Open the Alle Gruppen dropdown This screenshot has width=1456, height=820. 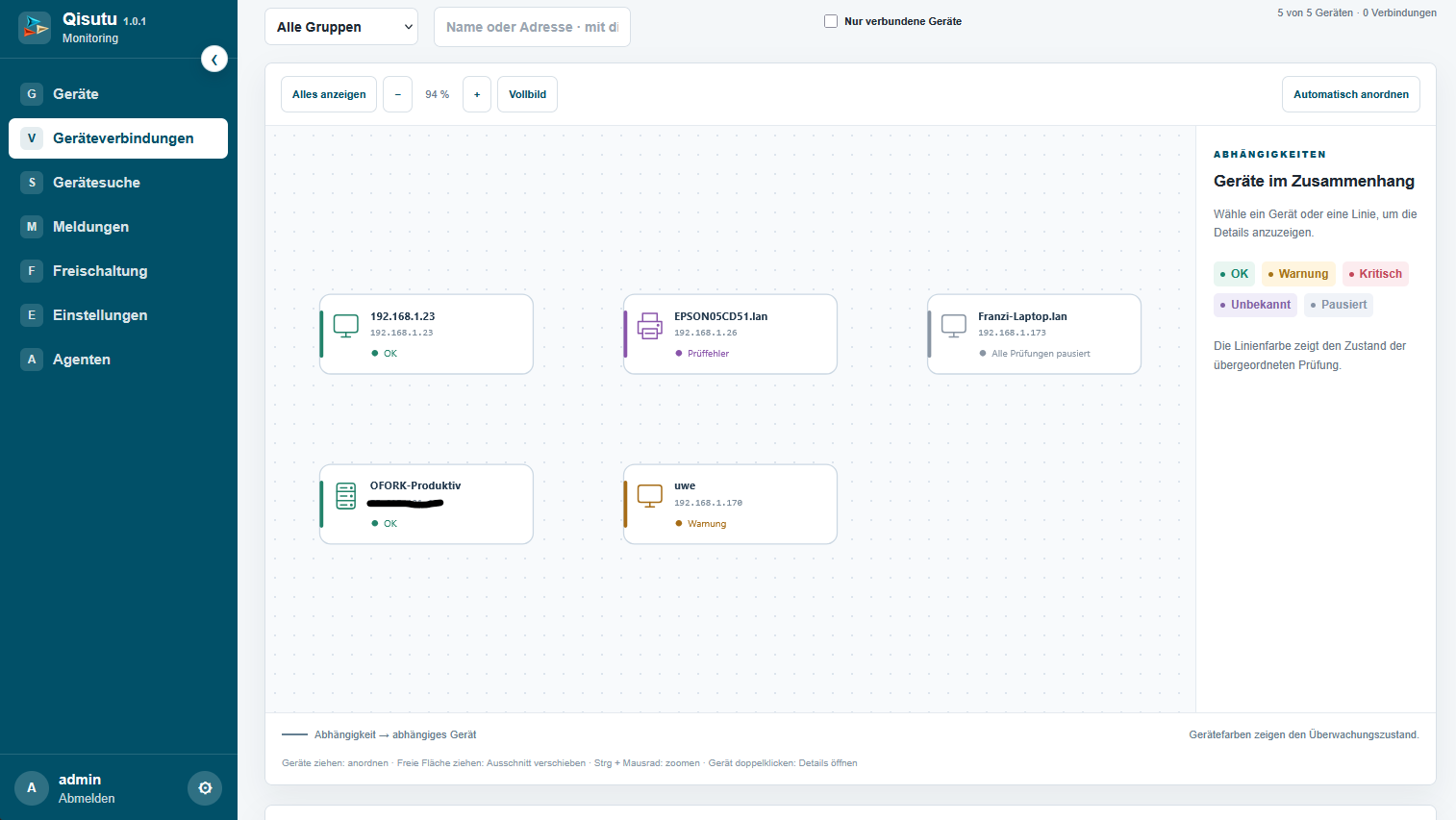coord(341,27)
